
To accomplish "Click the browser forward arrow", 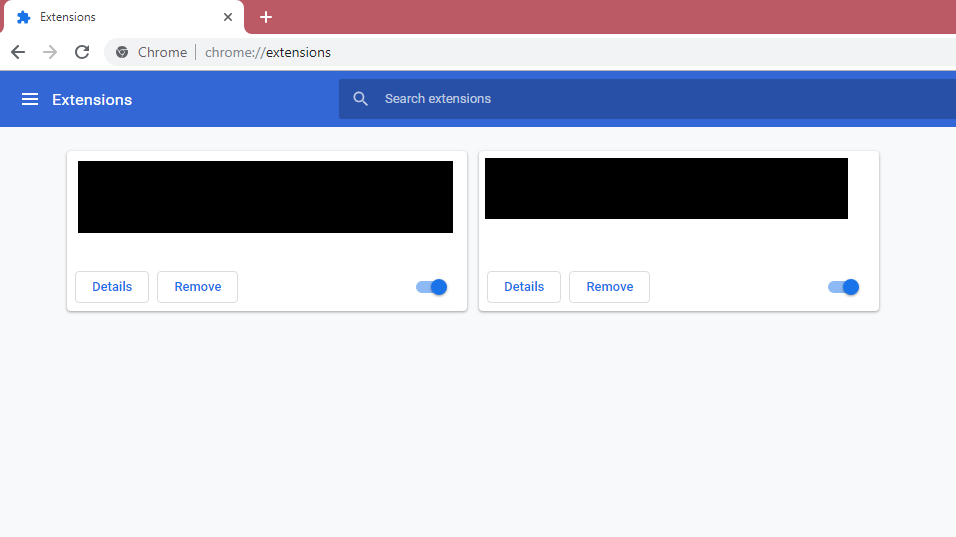I will [x=50, y=52].
